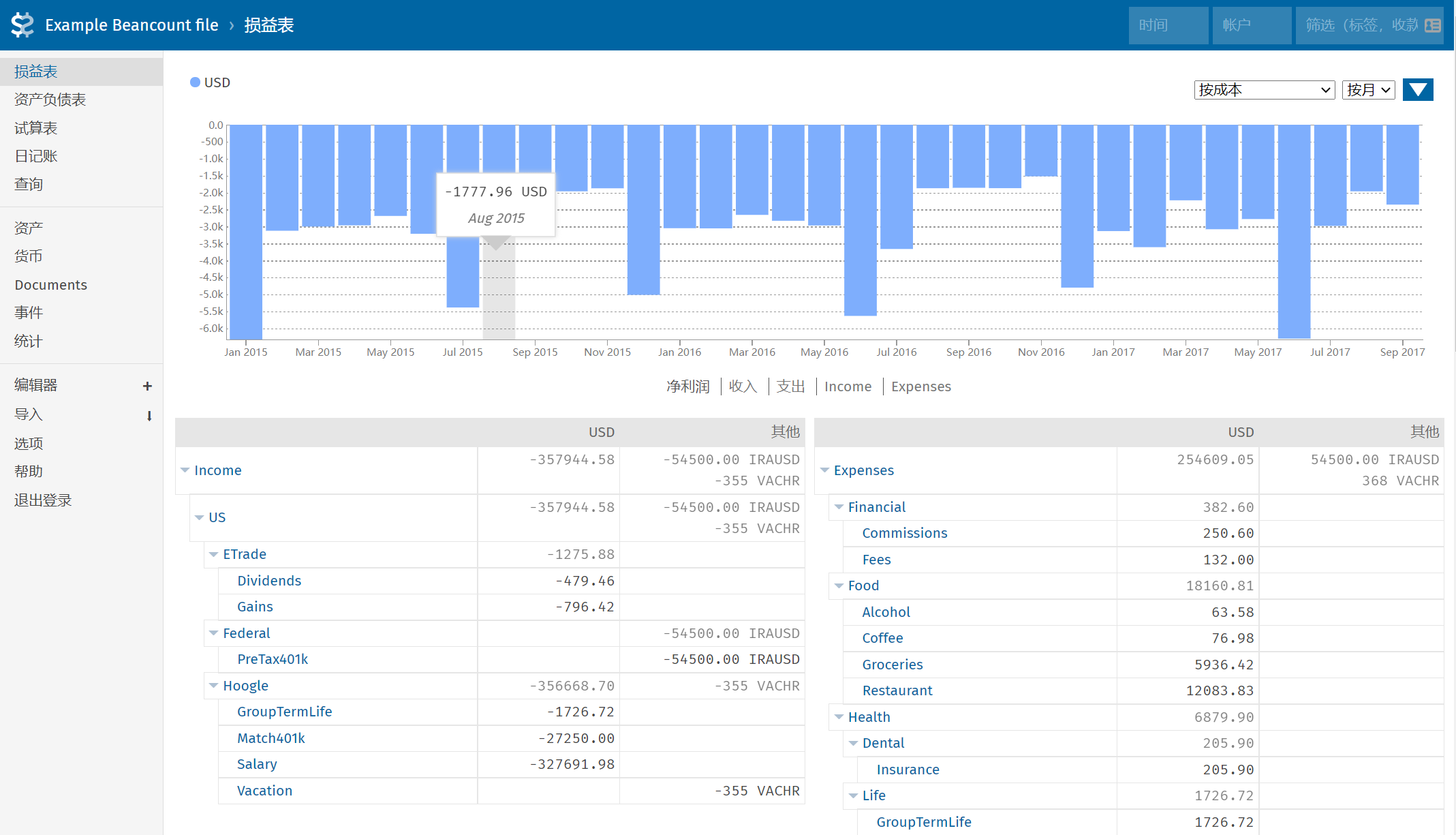The height and width of the screenshot is (835, 1456).
Task: Open 事件 in the sidebar
Action: pyautogui.click(x=81, y=313)
